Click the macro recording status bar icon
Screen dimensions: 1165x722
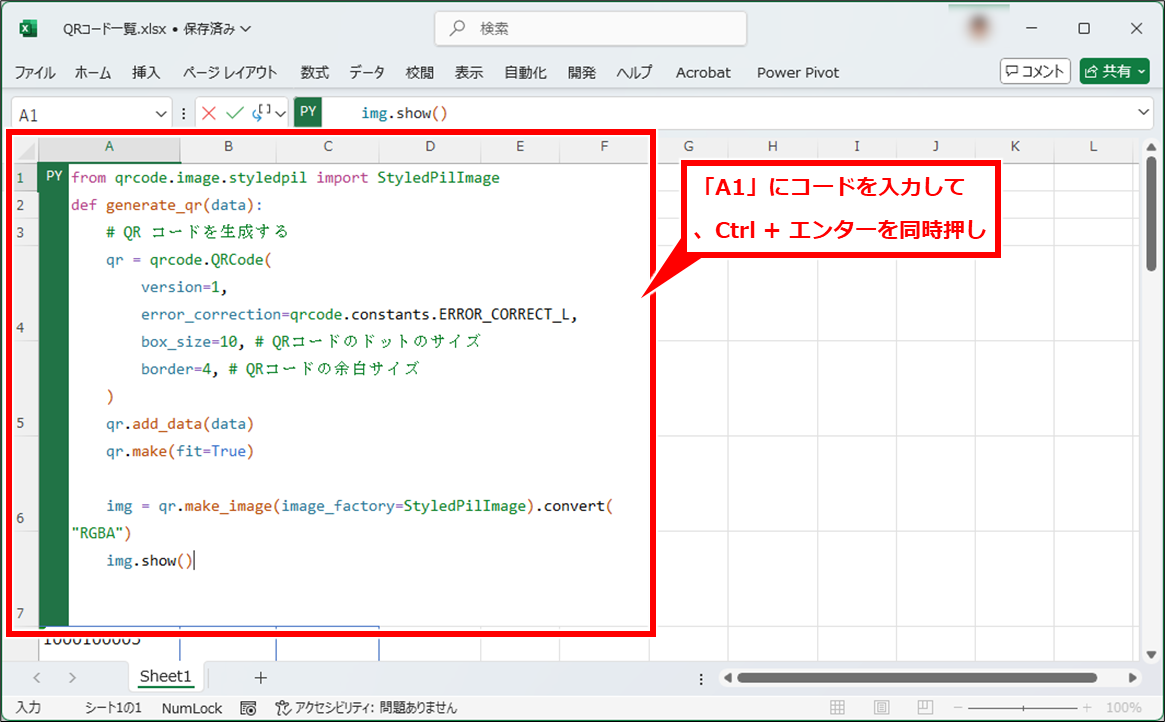pos(248,708)
